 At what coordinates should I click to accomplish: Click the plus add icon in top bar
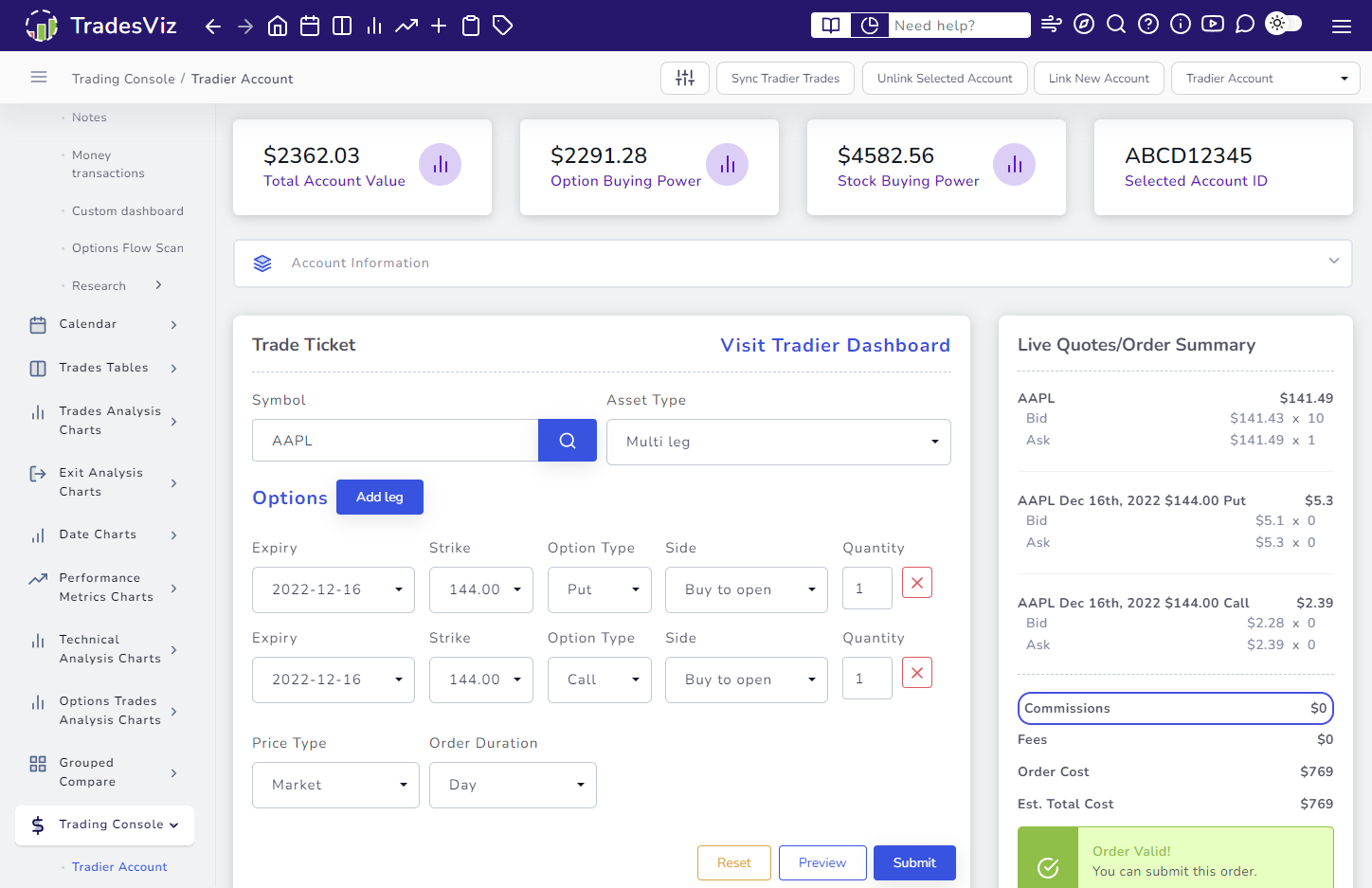pos(439,26)
